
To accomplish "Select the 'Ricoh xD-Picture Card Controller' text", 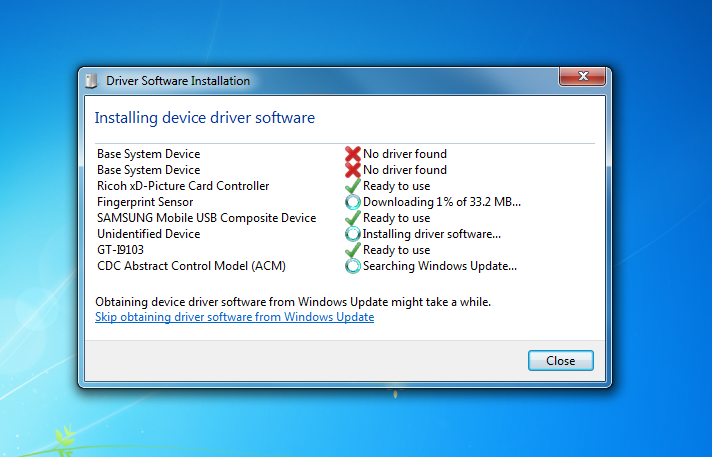I will (x=183, y=186).
